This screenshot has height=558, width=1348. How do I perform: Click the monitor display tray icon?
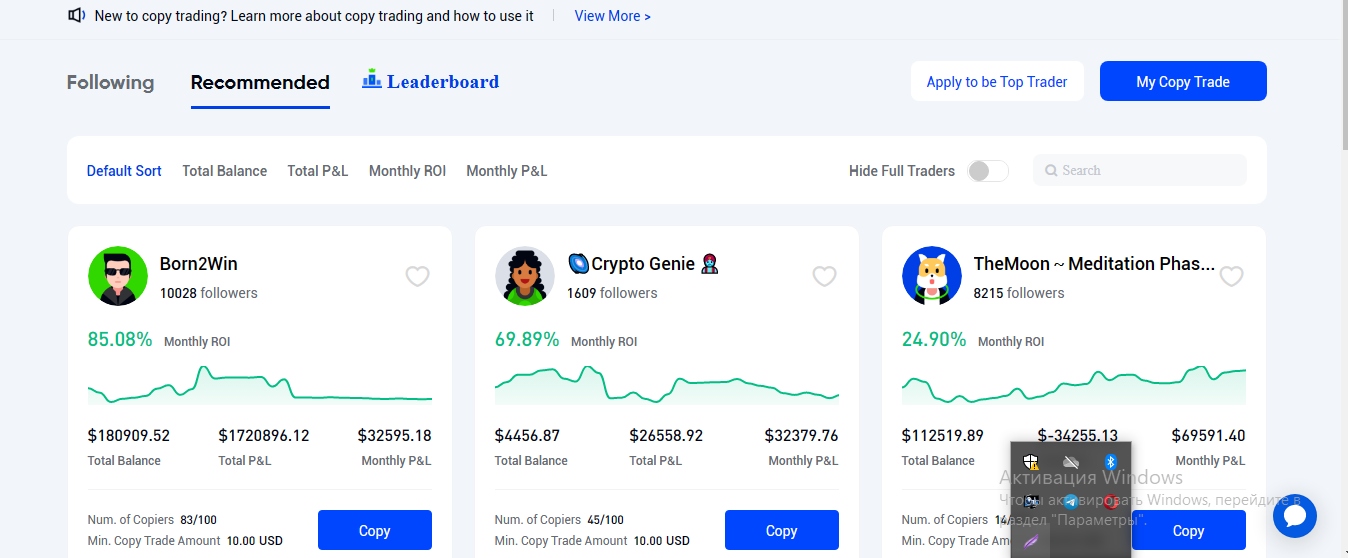coord(1031,501)
